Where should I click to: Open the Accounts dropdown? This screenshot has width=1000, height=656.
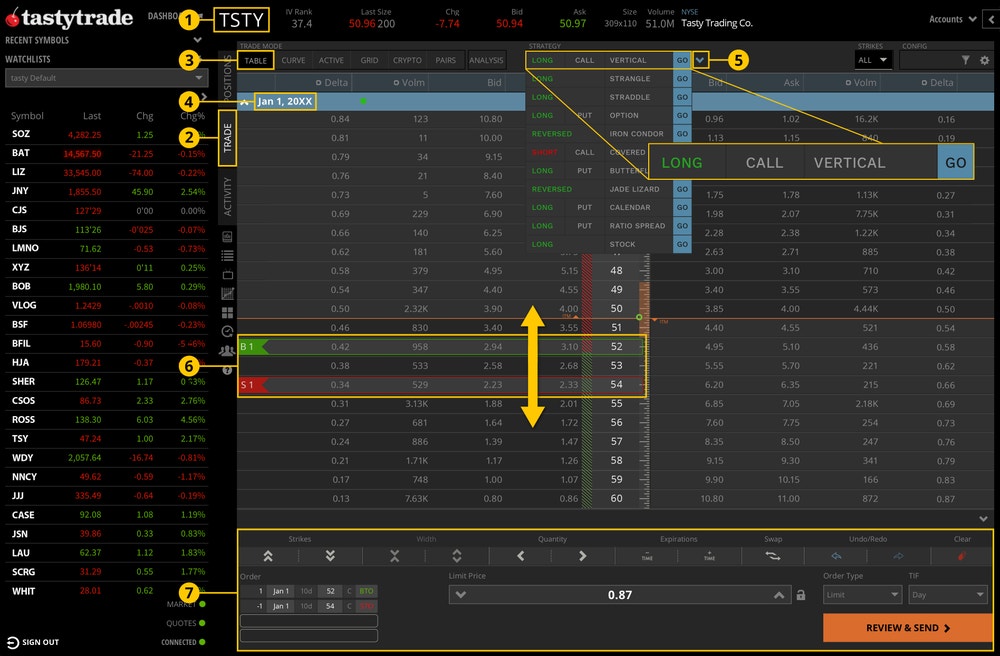pos(952,18)
